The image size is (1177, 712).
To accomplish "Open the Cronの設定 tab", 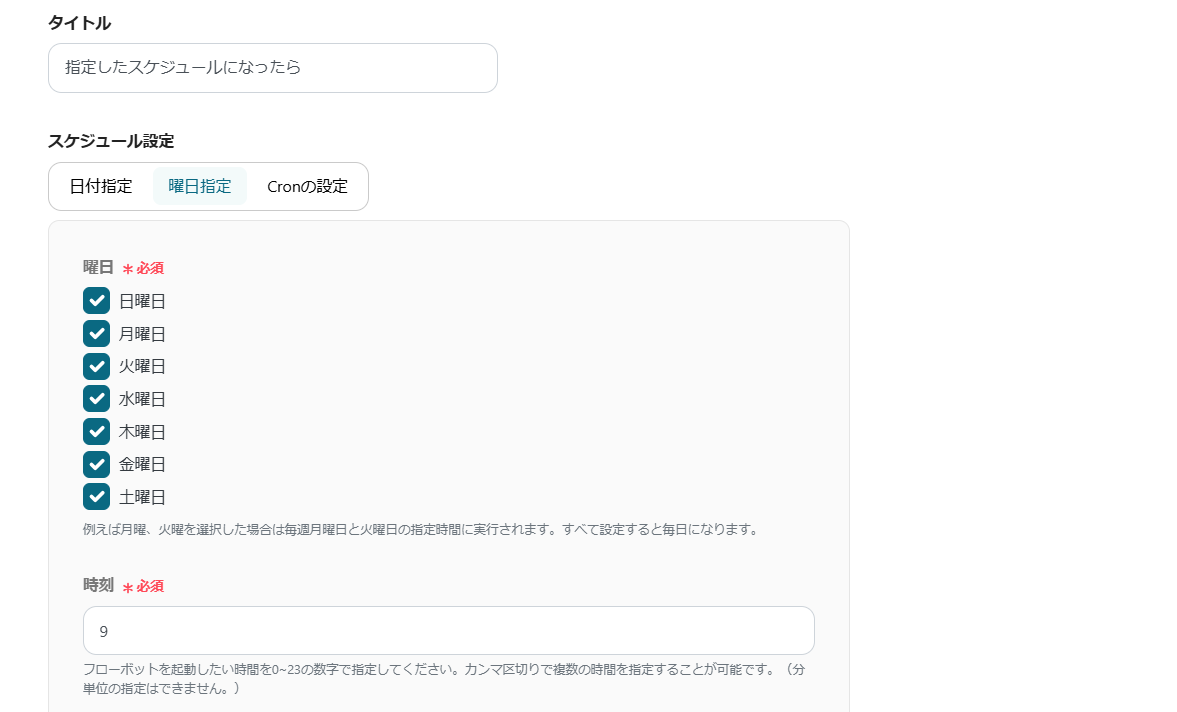I will pos(307,186).
